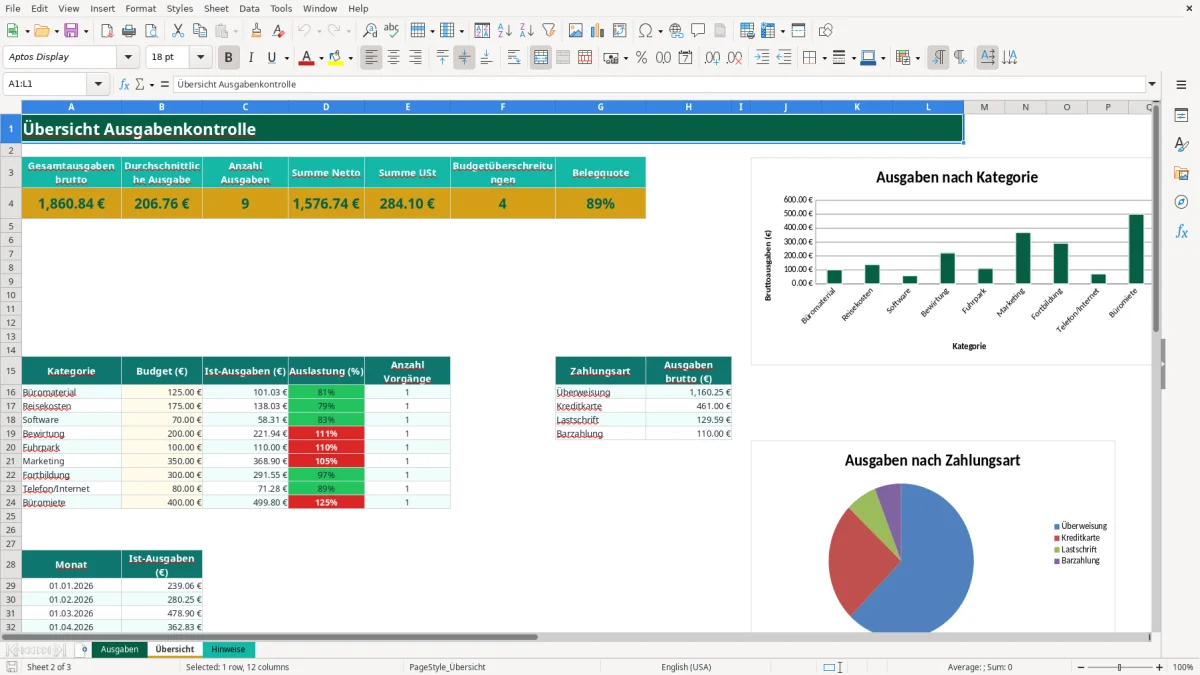Open the Format menu
Image resolution: width=1200 pixels, height=675 pixels.
click(x=141, y=8)
